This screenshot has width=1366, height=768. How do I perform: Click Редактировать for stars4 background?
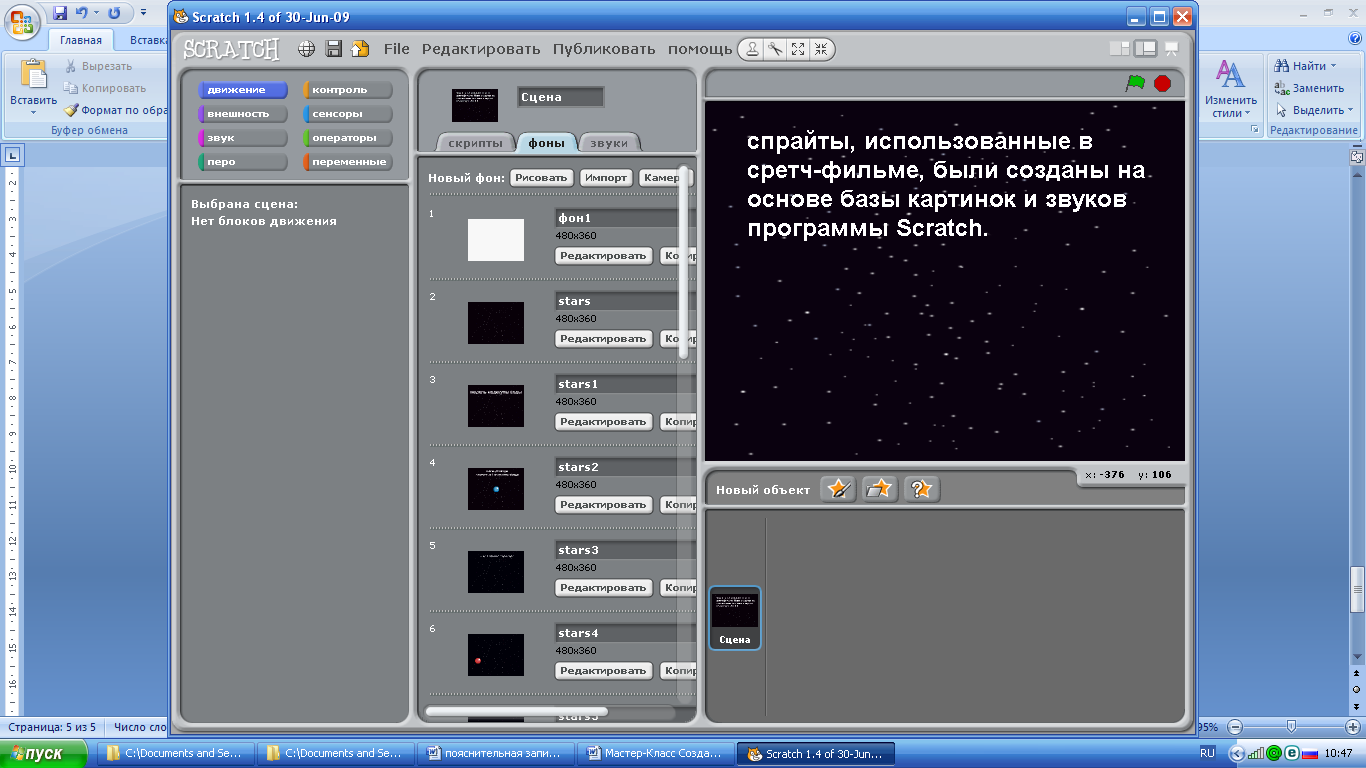[603, 671]
